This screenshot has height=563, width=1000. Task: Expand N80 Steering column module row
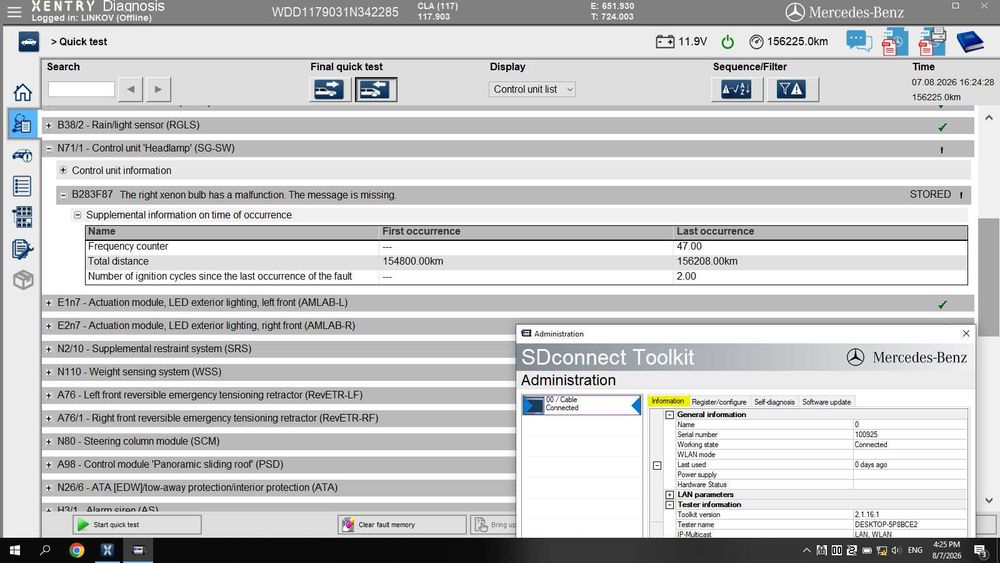(48, 442)
